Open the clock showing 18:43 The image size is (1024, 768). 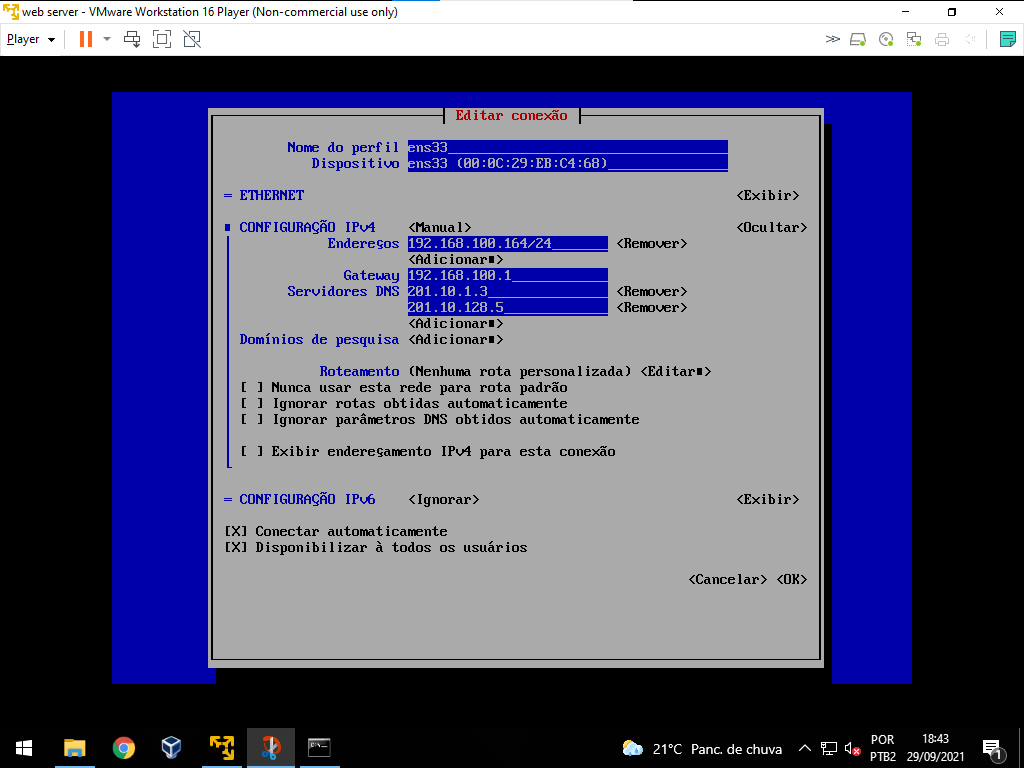pyautogui.click(x=935, y=748)
